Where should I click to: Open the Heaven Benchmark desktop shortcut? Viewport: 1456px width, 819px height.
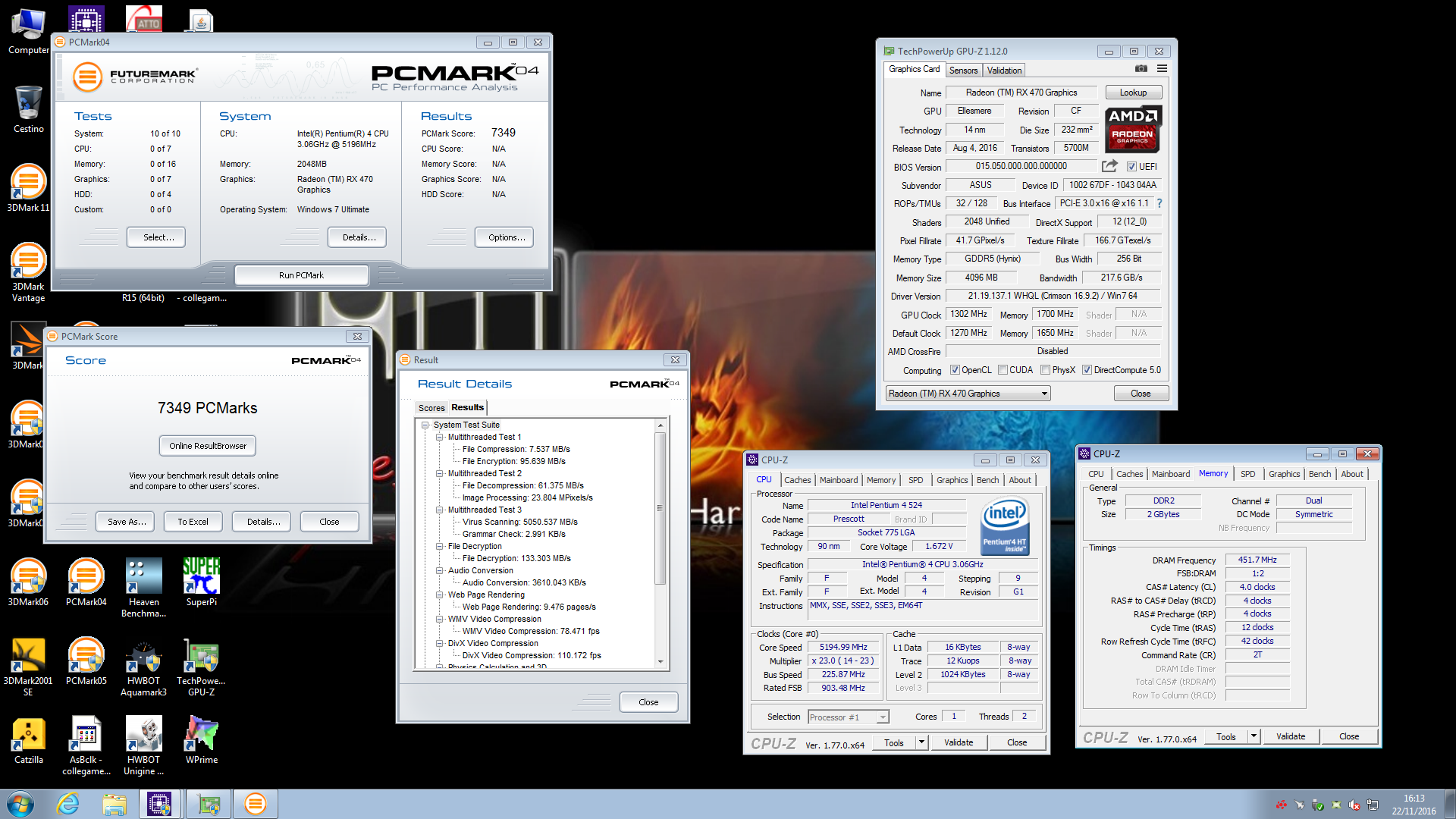[x=143, y=588]
